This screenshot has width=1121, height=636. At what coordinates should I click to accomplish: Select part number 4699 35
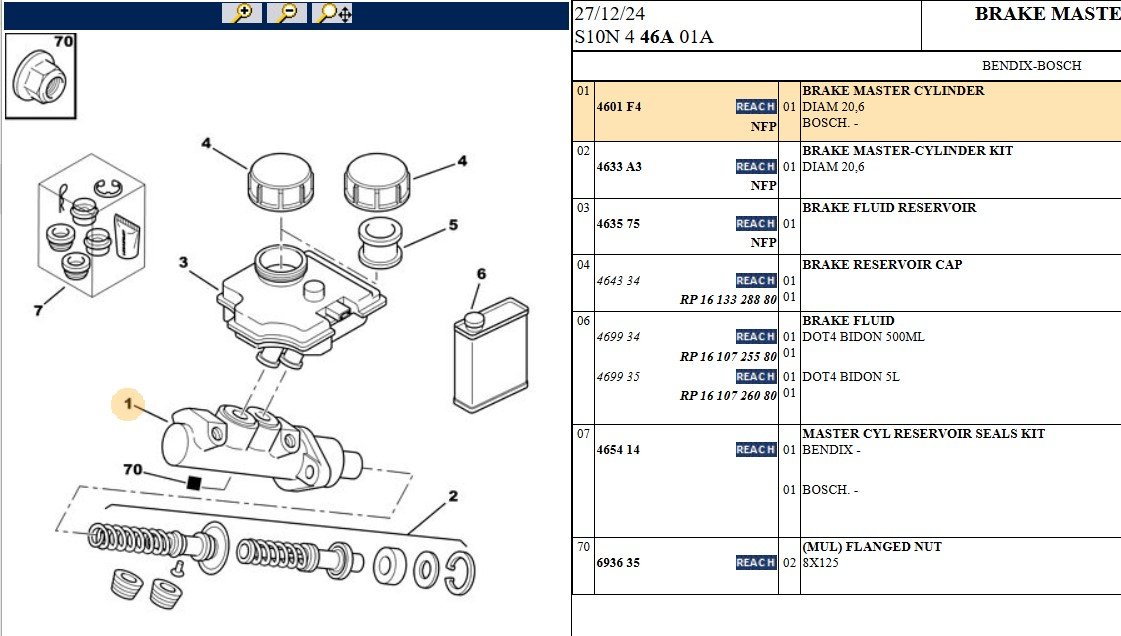pos(618,377)
